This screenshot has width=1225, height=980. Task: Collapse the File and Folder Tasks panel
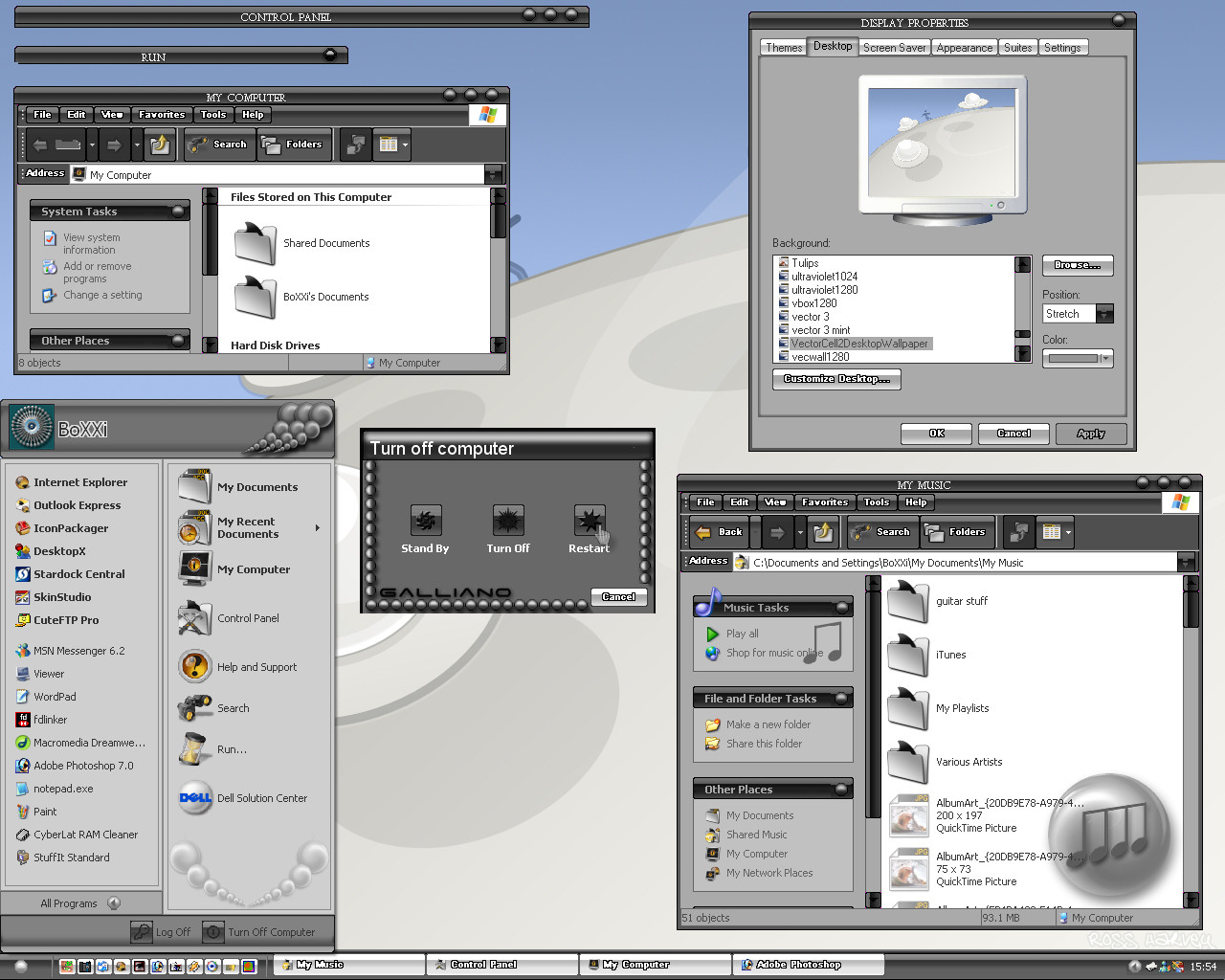coord(842,699)
